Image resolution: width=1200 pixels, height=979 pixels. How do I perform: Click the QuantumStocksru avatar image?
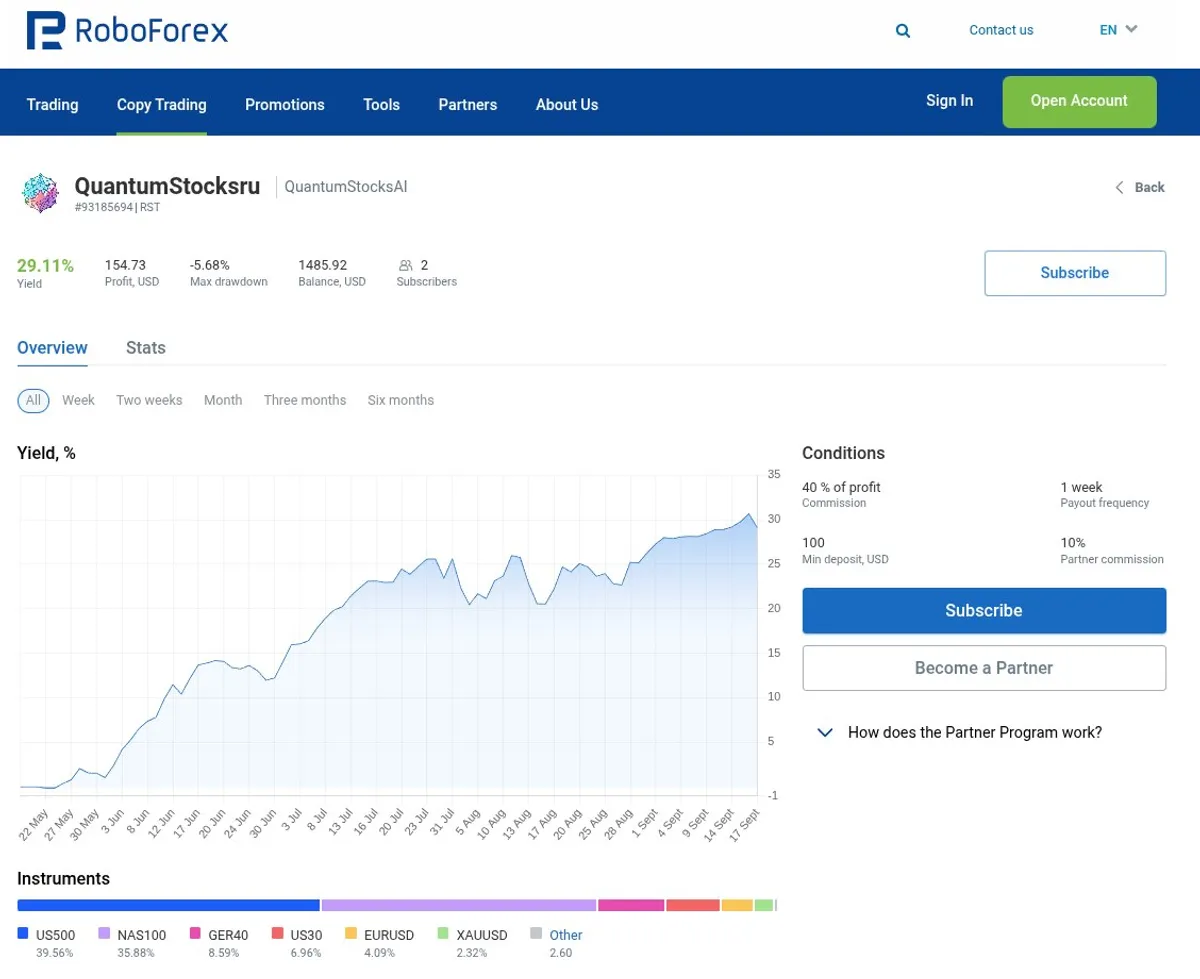click(41, 193)
